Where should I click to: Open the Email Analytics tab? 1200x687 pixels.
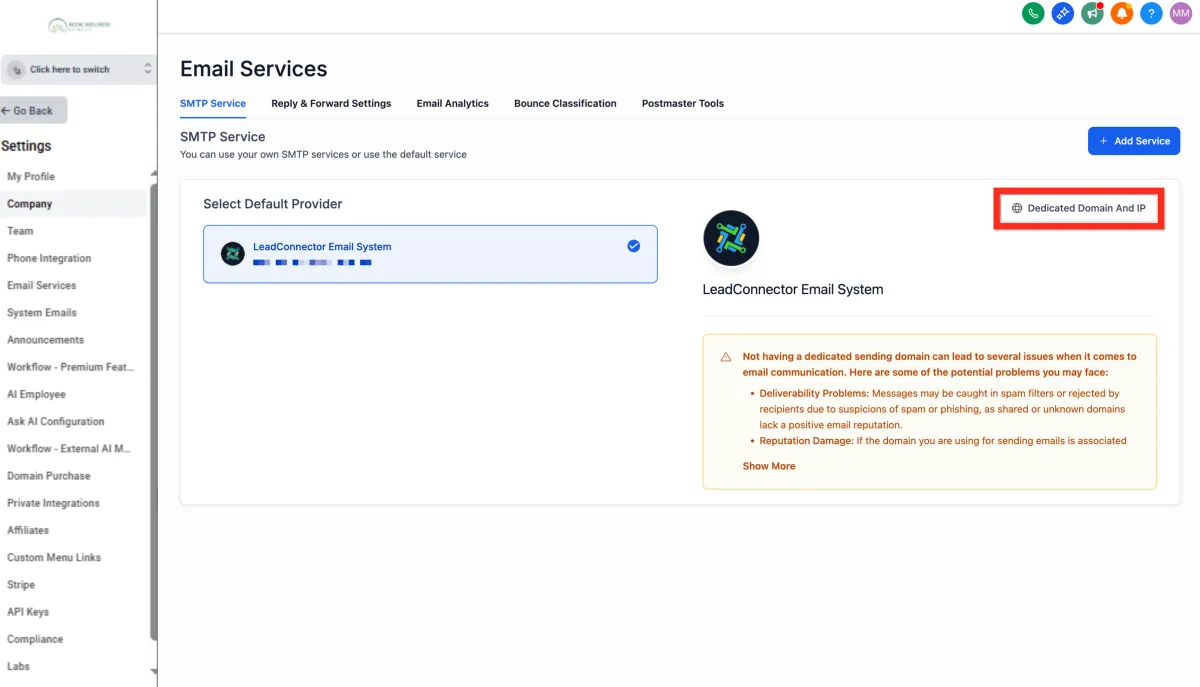[452, 103]
